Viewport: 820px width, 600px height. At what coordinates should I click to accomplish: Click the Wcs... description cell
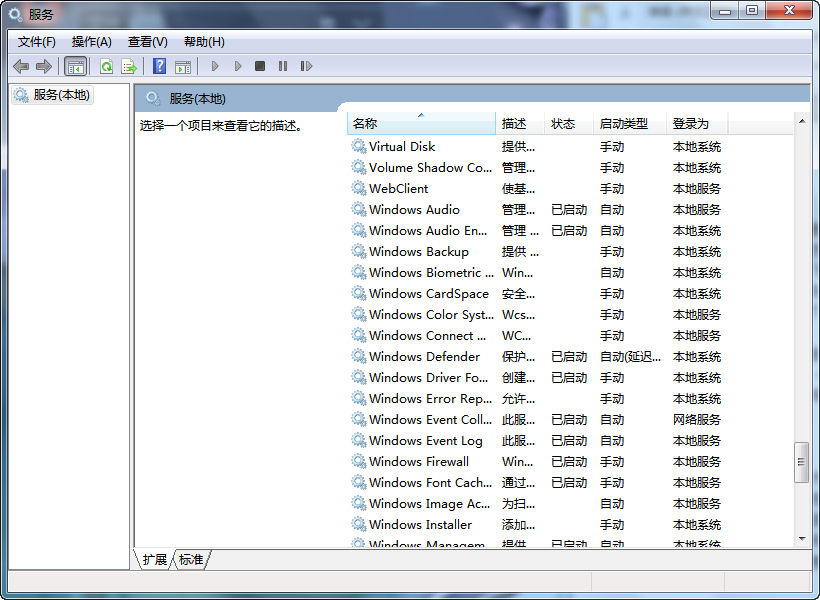[x=518, y=314]
